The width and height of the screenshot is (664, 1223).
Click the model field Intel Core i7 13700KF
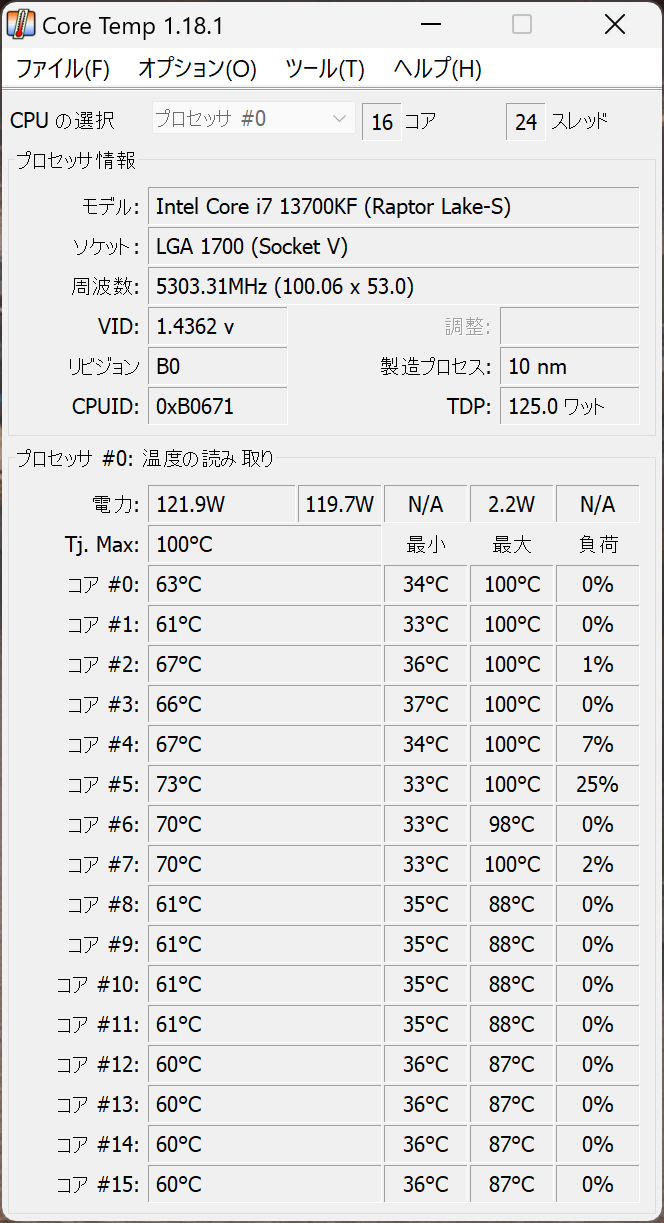pos(393,207)
